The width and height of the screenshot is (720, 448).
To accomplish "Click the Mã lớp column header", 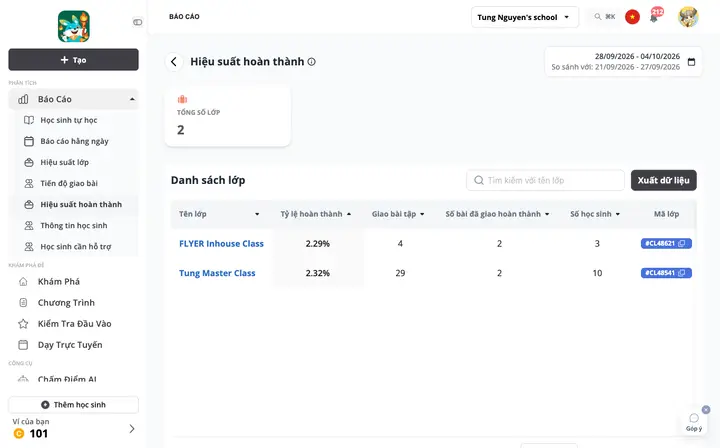I will (x=666, y=214).
